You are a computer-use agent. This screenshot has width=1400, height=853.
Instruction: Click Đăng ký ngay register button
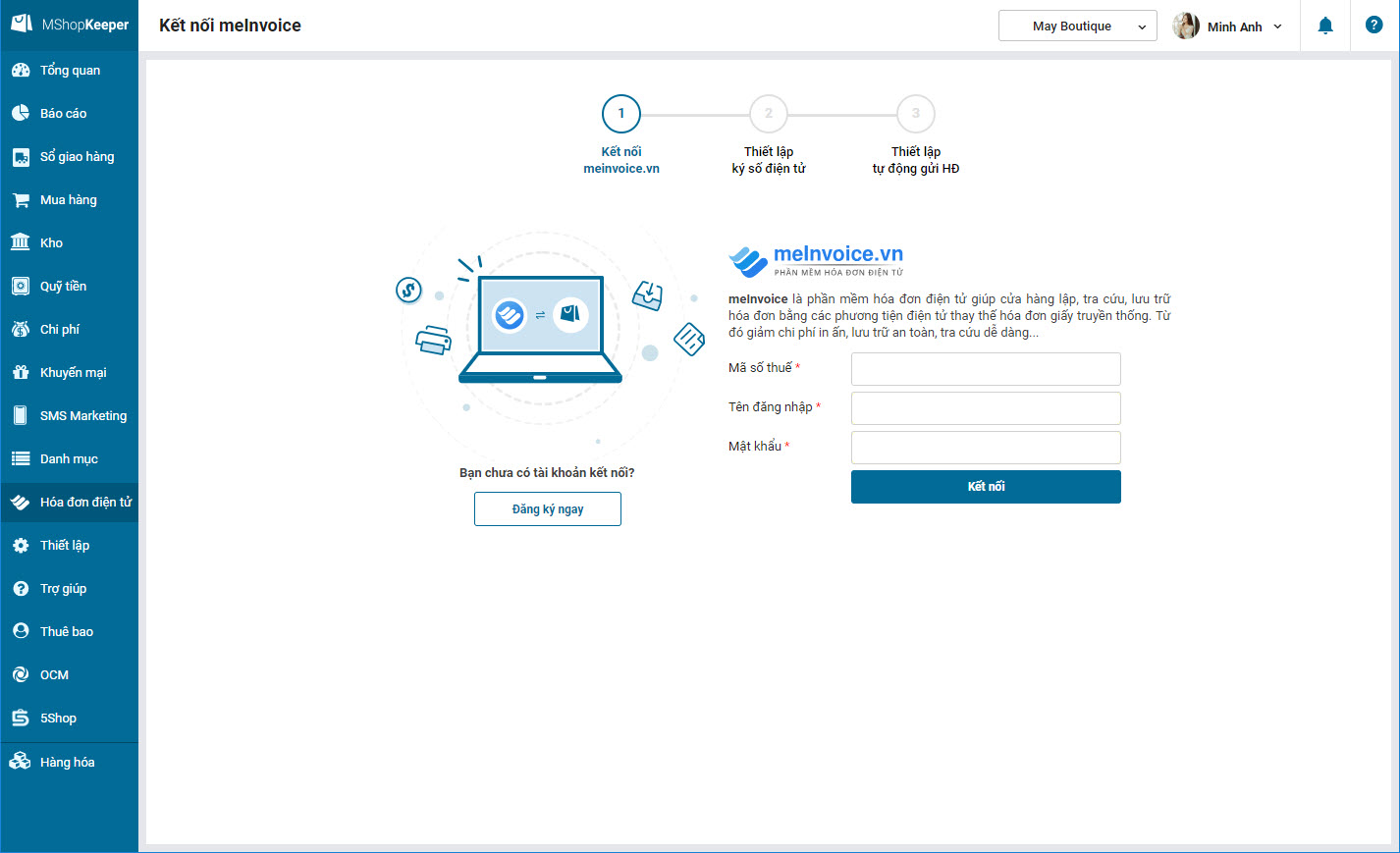click(x=548, y=509)
